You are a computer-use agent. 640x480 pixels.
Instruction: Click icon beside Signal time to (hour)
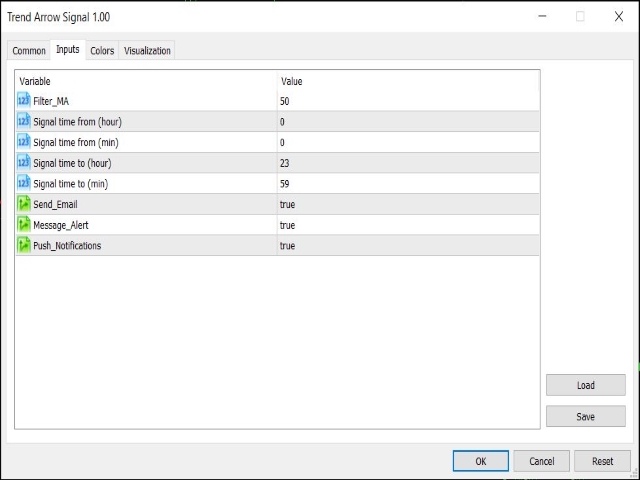(24, 162)
